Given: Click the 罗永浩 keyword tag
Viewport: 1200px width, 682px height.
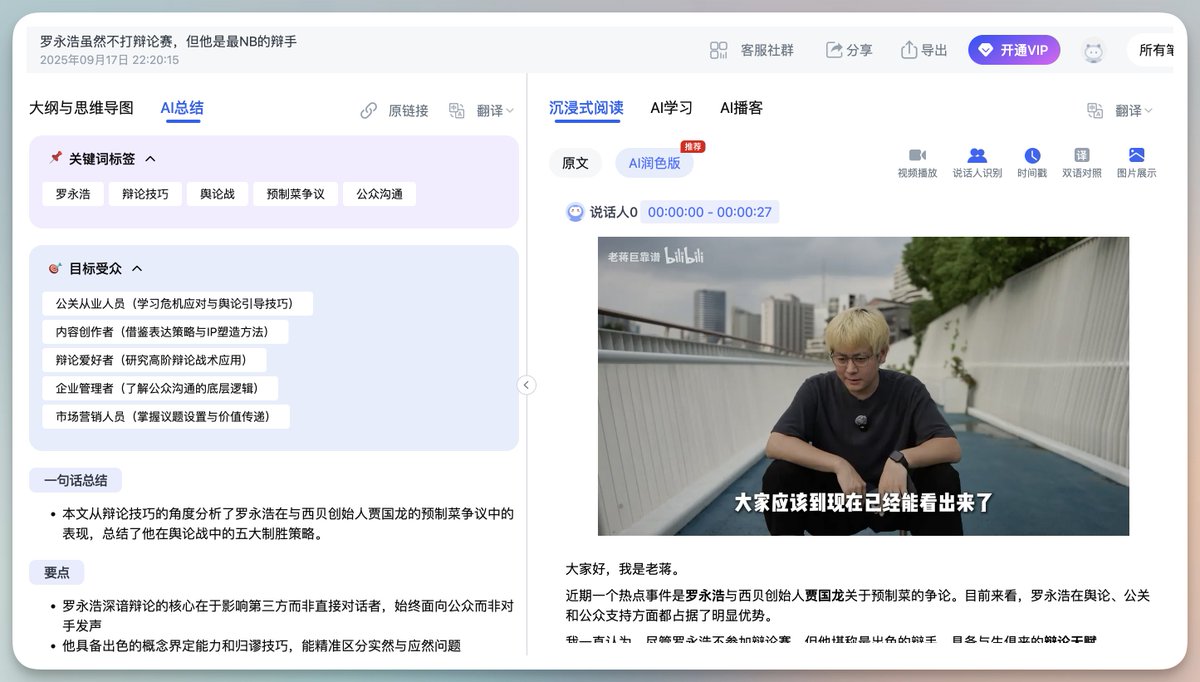Looking at the screenshot, I should [72, 194].
